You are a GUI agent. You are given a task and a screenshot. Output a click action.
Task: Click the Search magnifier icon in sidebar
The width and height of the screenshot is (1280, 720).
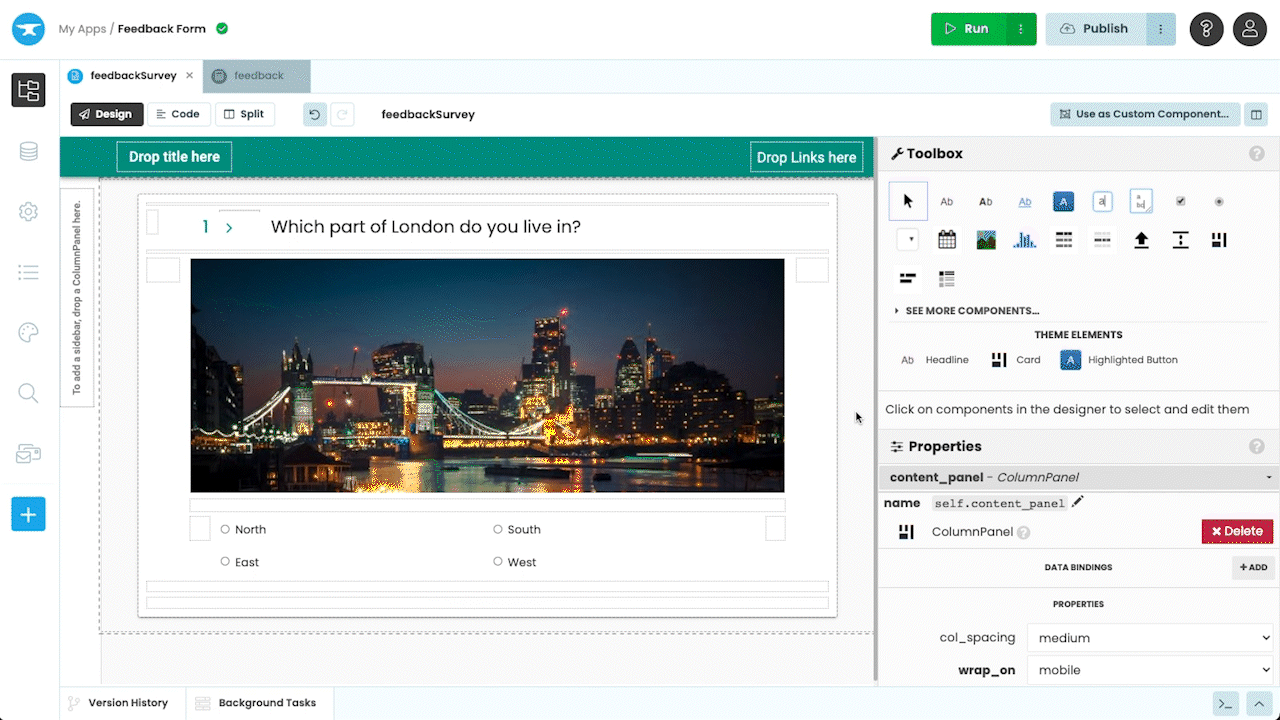[x=28, y=393]
